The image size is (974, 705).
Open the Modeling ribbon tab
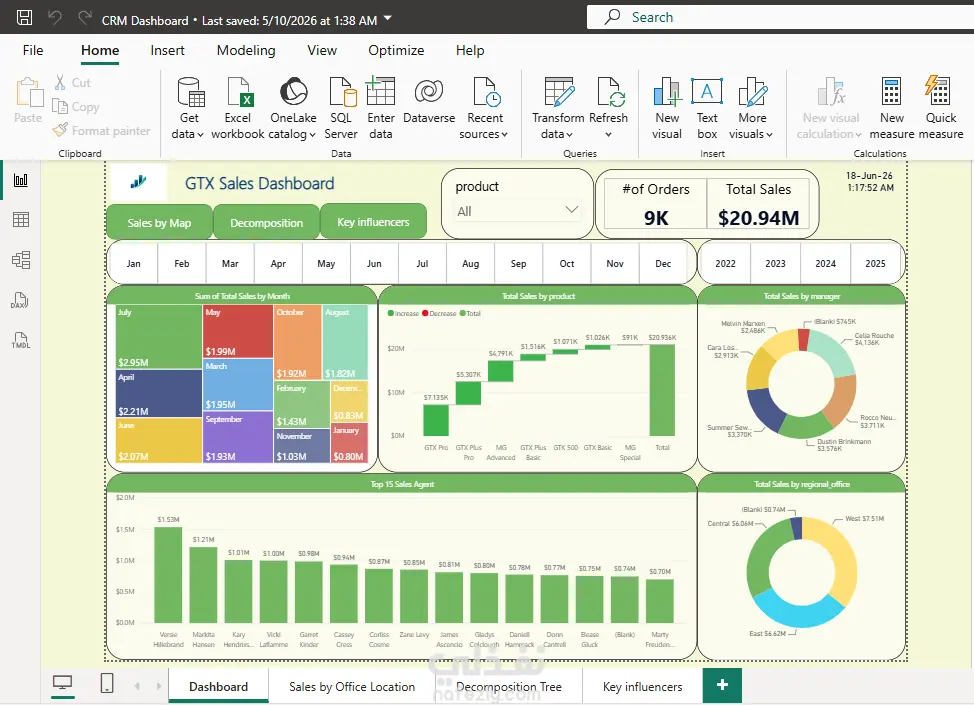click(246, 50)
